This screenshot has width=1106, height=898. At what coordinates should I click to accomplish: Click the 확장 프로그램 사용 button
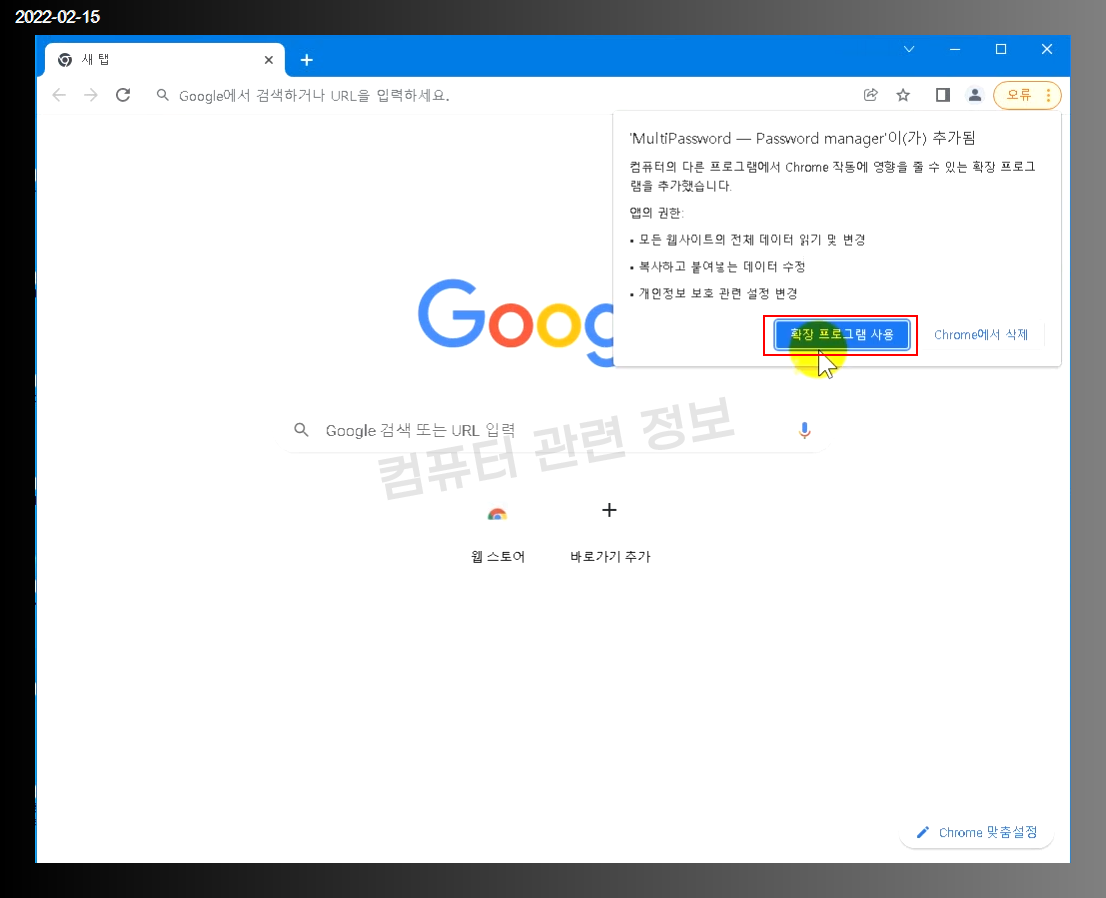841,335
